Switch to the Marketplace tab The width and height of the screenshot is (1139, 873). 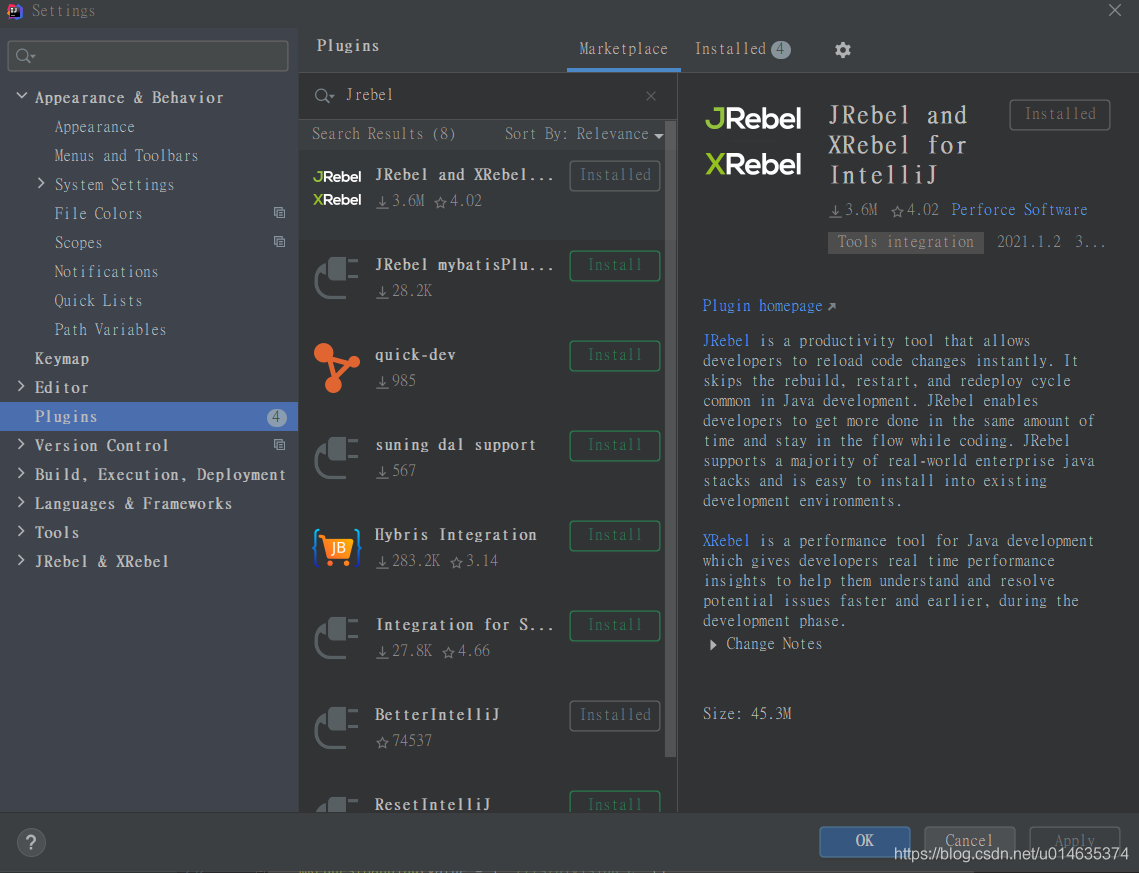click(623, 49)
